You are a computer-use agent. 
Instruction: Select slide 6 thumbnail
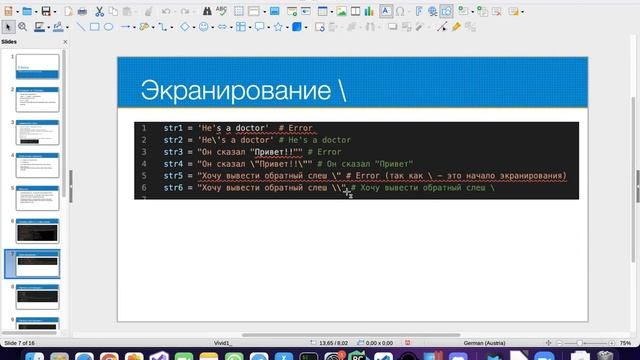[37, 231]
